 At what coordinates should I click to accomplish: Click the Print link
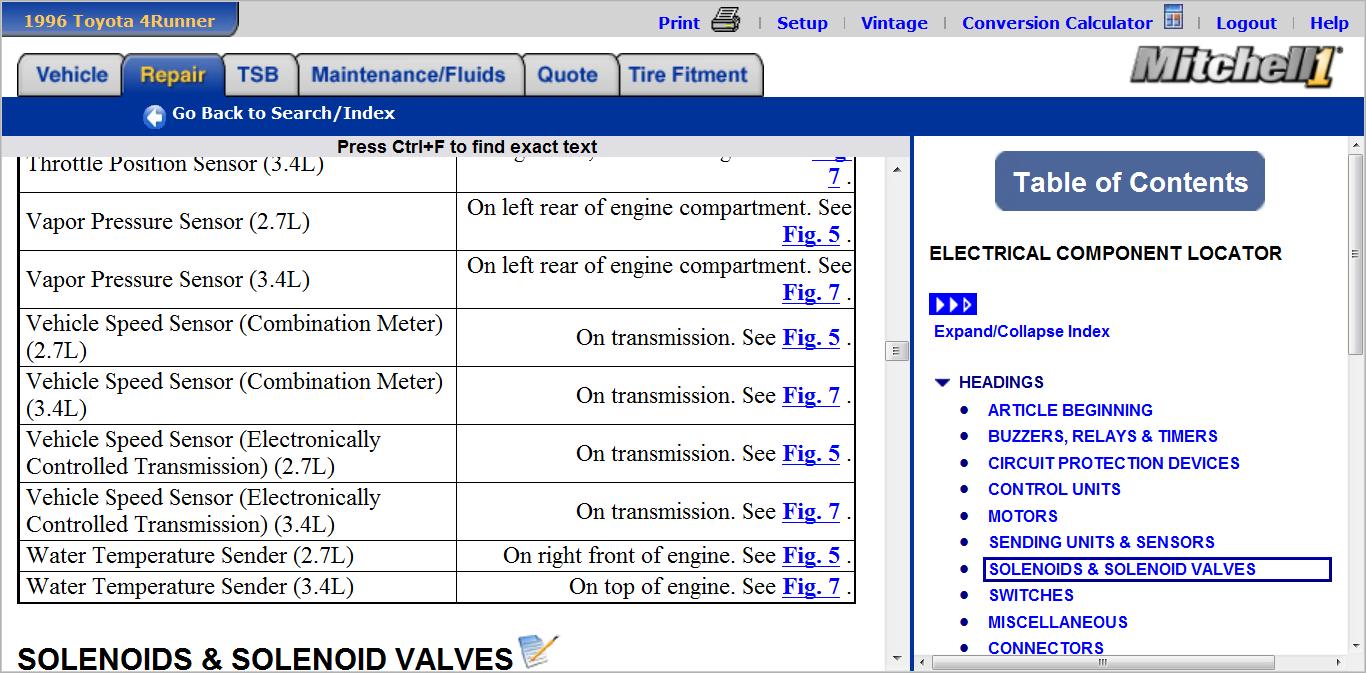point(679,23)
